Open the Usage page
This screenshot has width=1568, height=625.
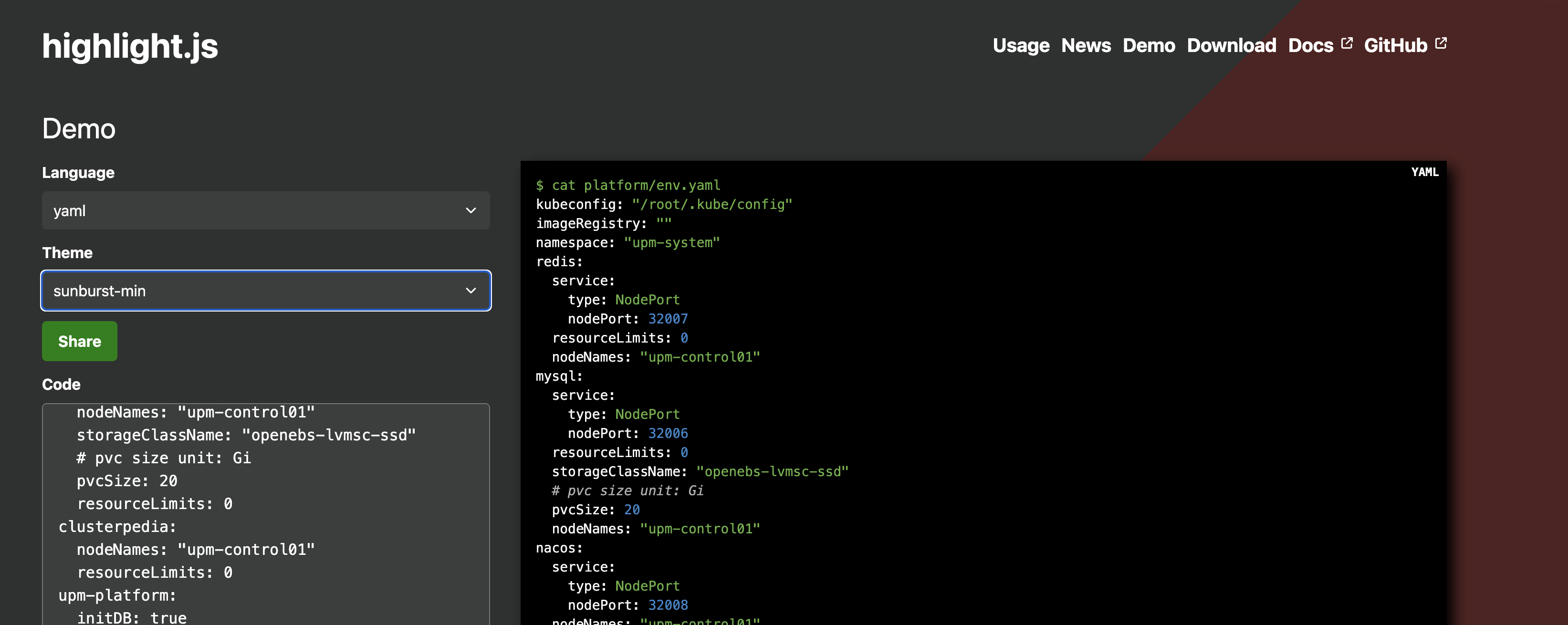[1021, 46]
